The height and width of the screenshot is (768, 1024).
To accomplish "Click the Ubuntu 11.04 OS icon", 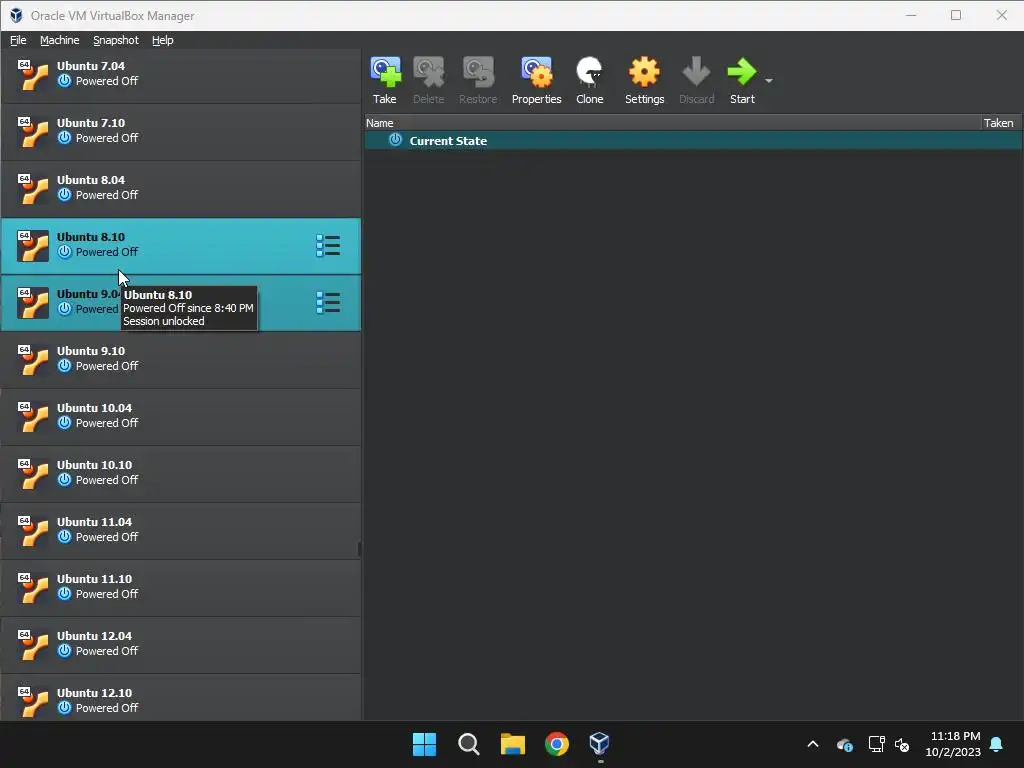I will 33,531.
